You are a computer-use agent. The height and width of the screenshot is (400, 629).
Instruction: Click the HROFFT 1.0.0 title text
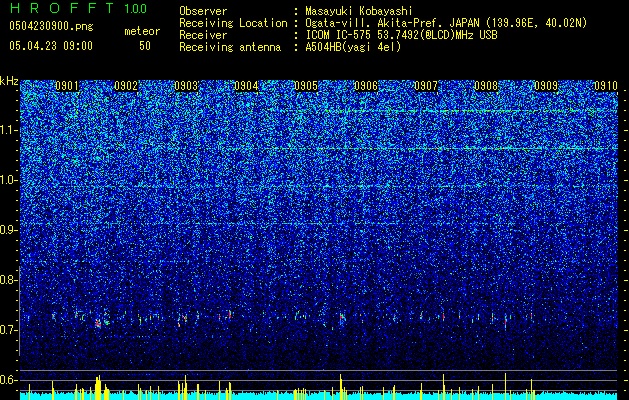(78, 8)
